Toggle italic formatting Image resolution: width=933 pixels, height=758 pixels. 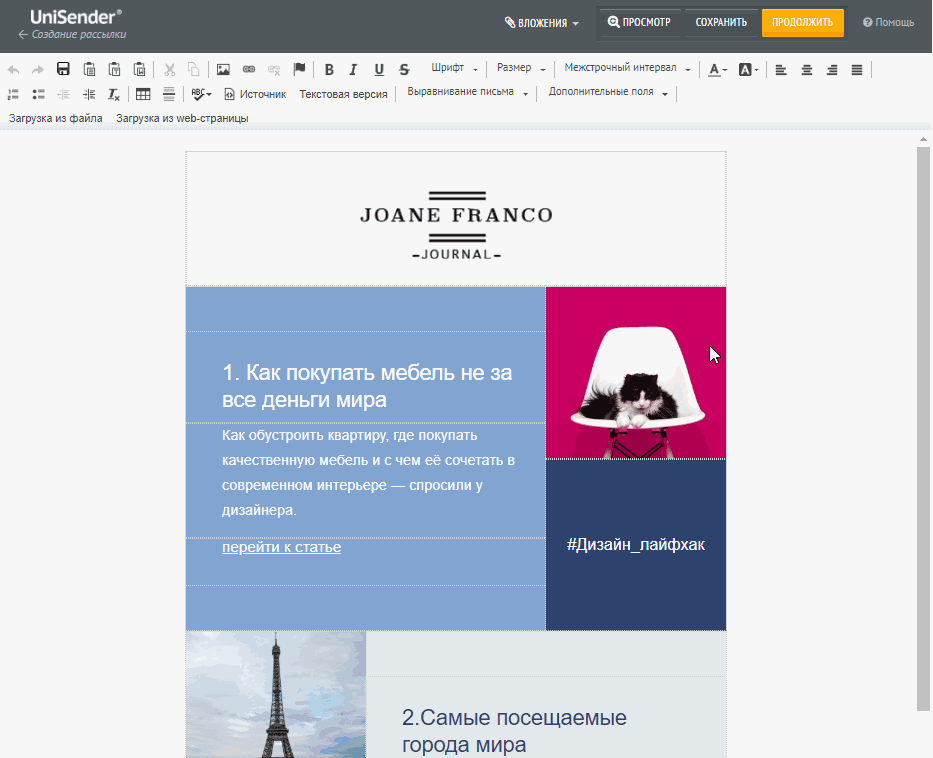353,70
